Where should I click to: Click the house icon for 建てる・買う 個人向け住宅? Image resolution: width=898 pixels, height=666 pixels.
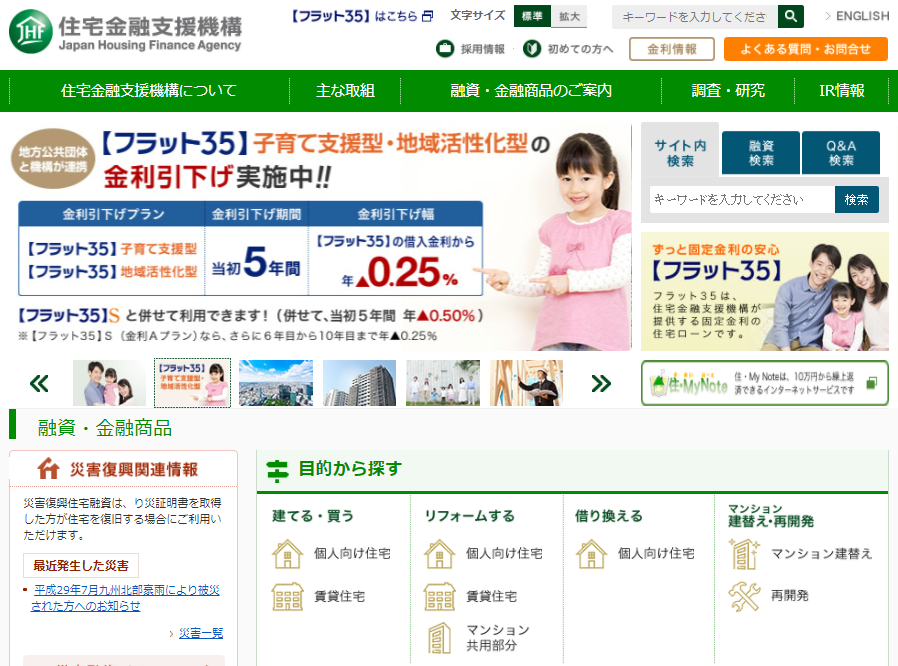tap(287, 554)
